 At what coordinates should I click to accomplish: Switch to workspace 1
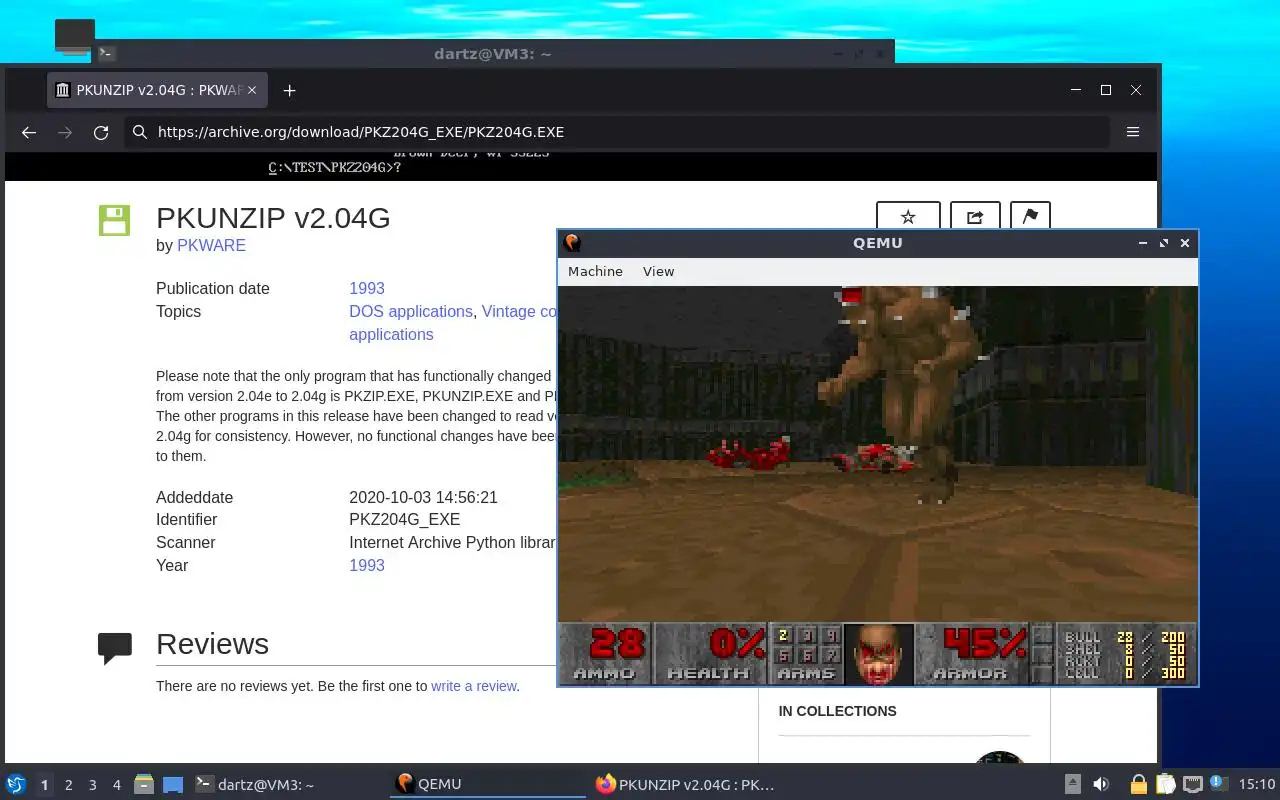[x=45, y=785]
